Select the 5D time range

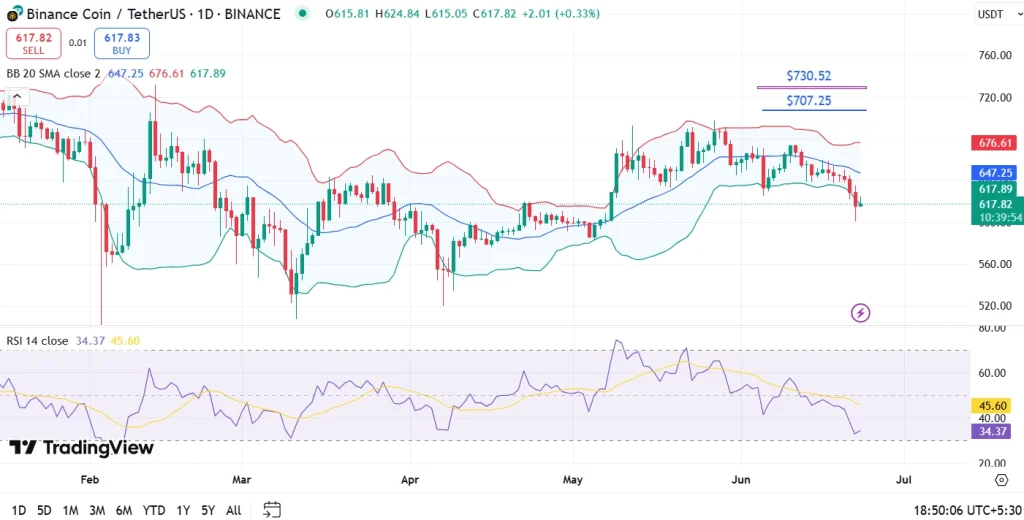[x=44, y=510]
